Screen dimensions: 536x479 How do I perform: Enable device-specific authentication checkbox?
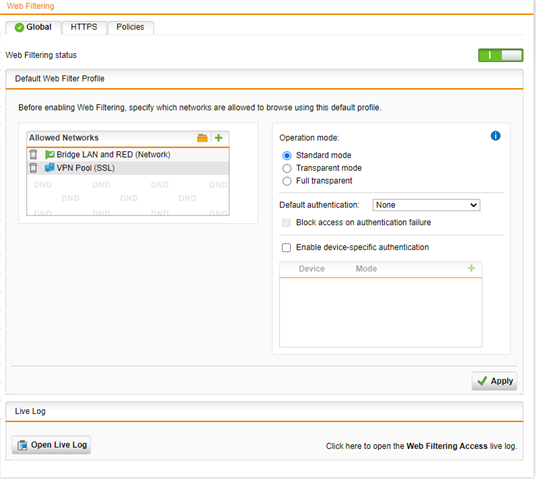pos(286,248)
